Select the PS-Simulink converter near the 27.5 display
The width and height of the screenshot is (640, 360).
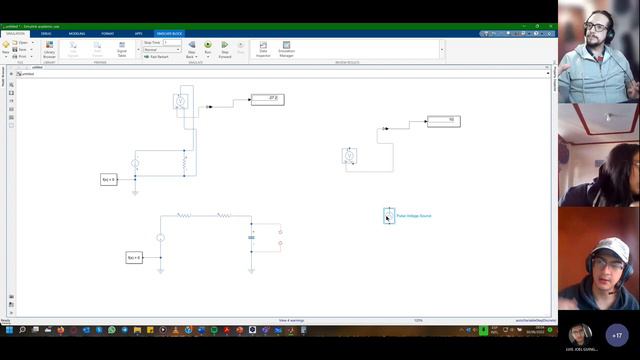point(209,107)
